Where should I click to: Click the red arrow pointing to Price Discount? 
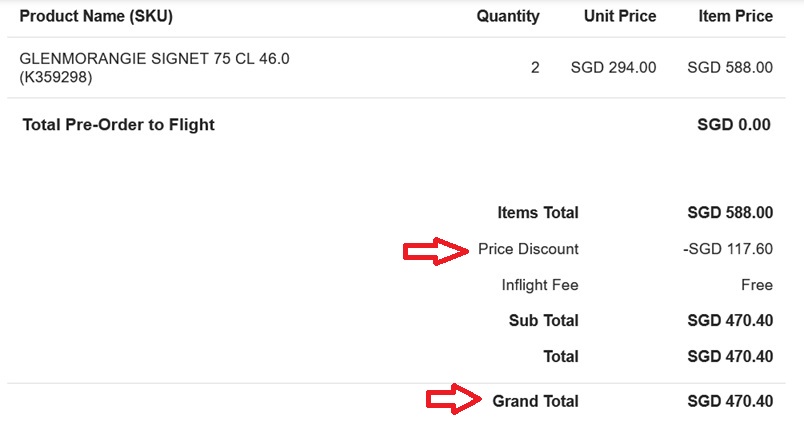(x=436, y=250)
